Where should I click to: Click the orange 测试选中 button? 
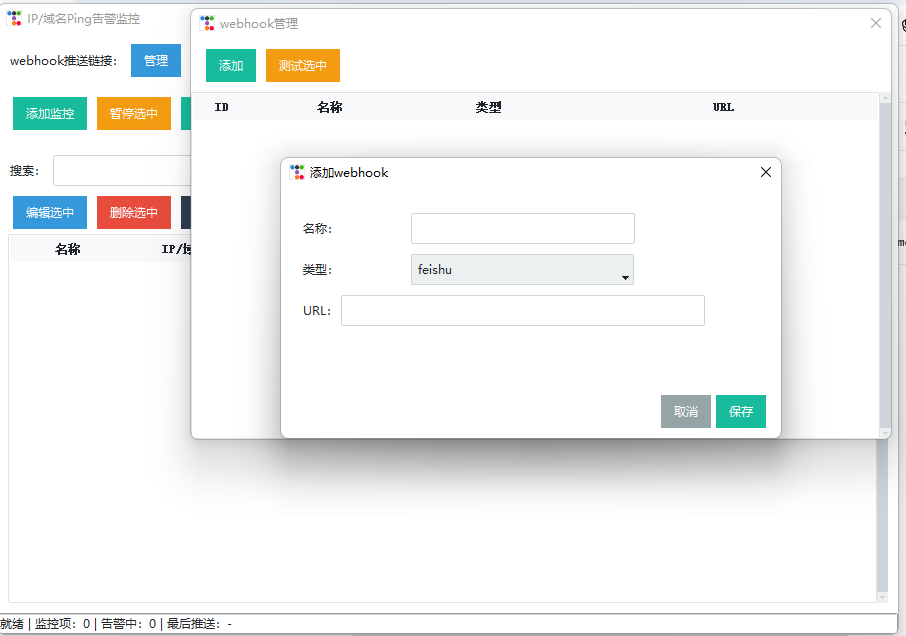303,66
